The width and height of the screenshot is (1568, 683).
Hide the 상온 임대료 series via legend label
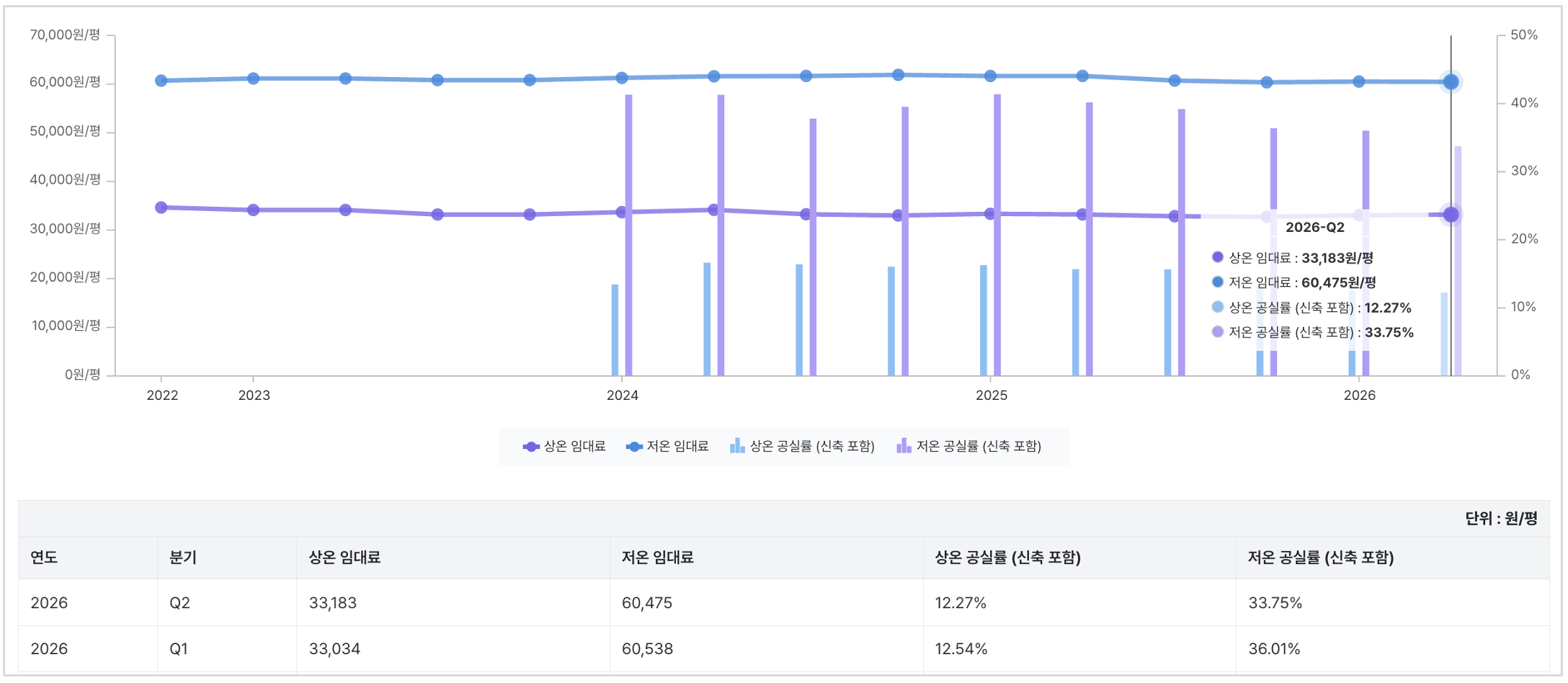(x=574, y=447)
